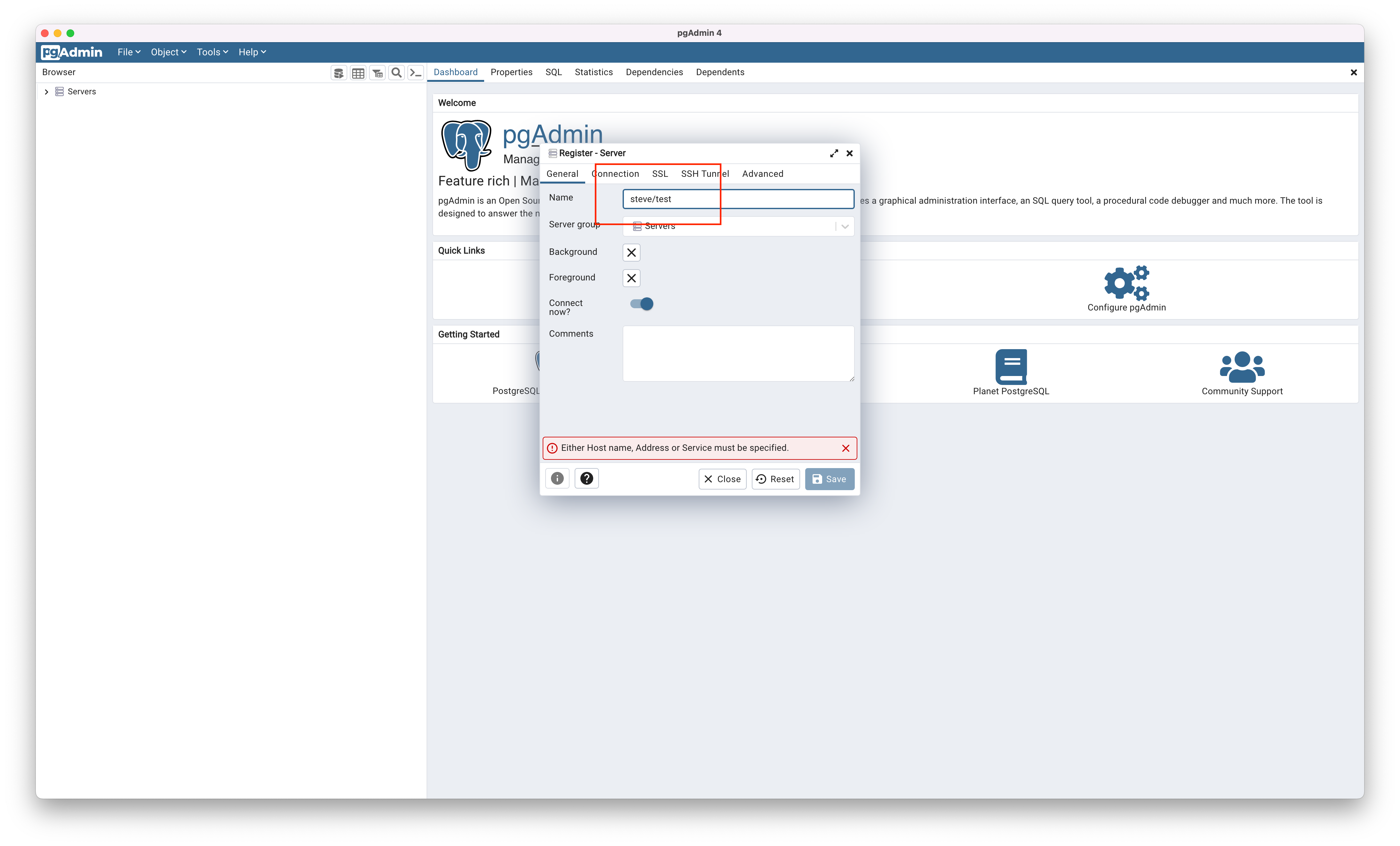
Task: Switch to the Advanced tab
Action: (x=762, y=174)
